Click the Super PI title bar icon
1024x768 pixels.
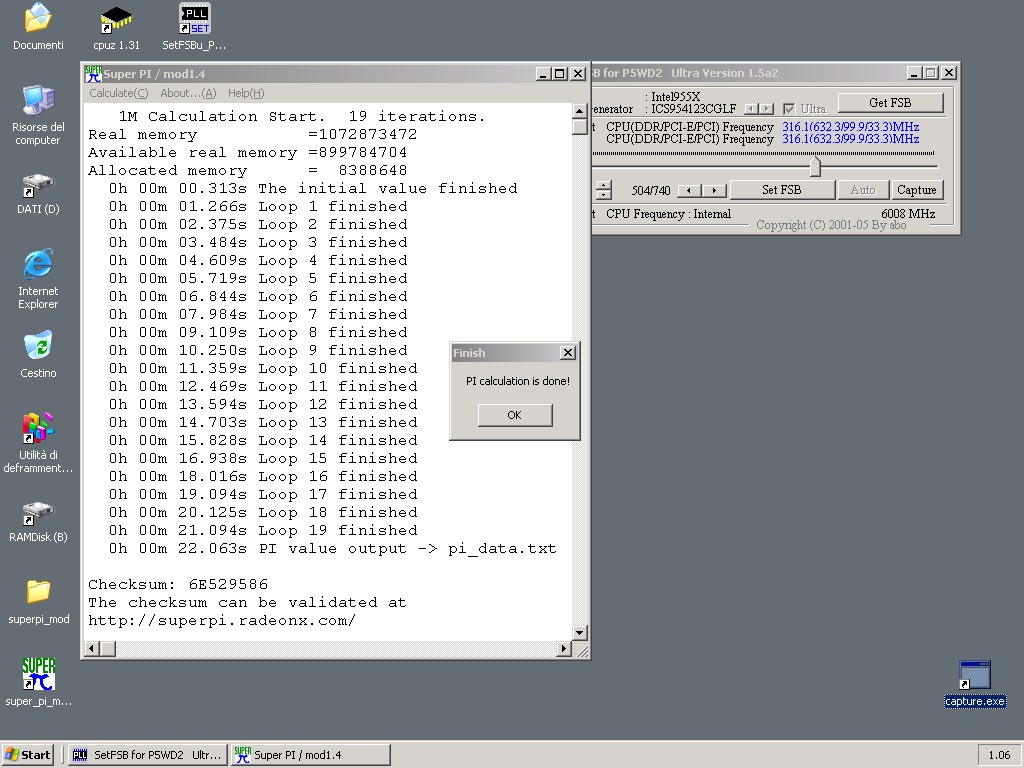93,74
